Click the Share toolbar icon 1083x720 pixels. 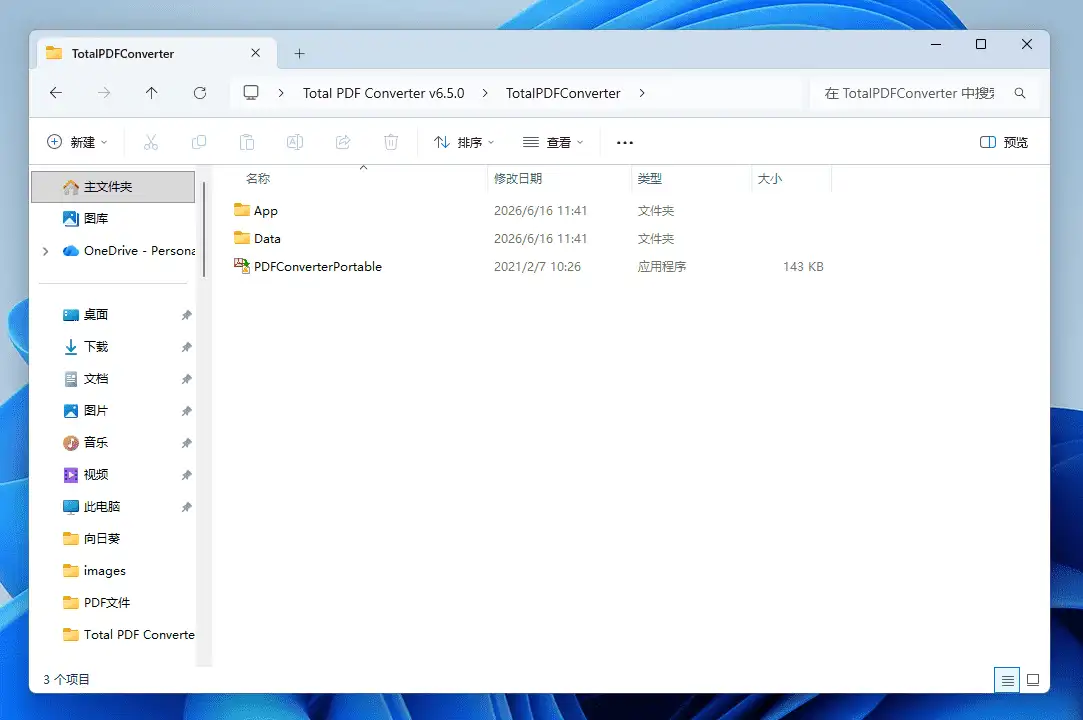(x=343, y=142)
